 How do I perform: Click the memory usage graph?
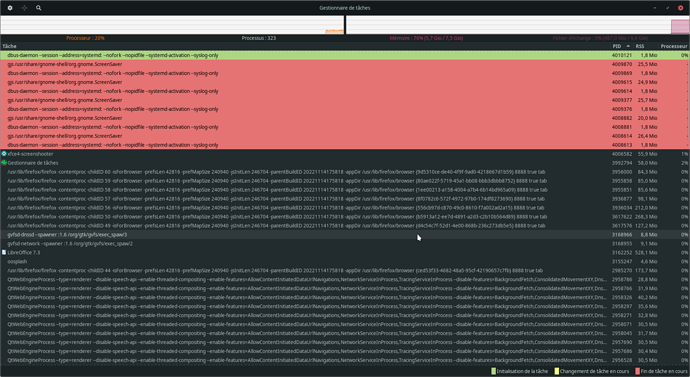click(x=518, y=25)
